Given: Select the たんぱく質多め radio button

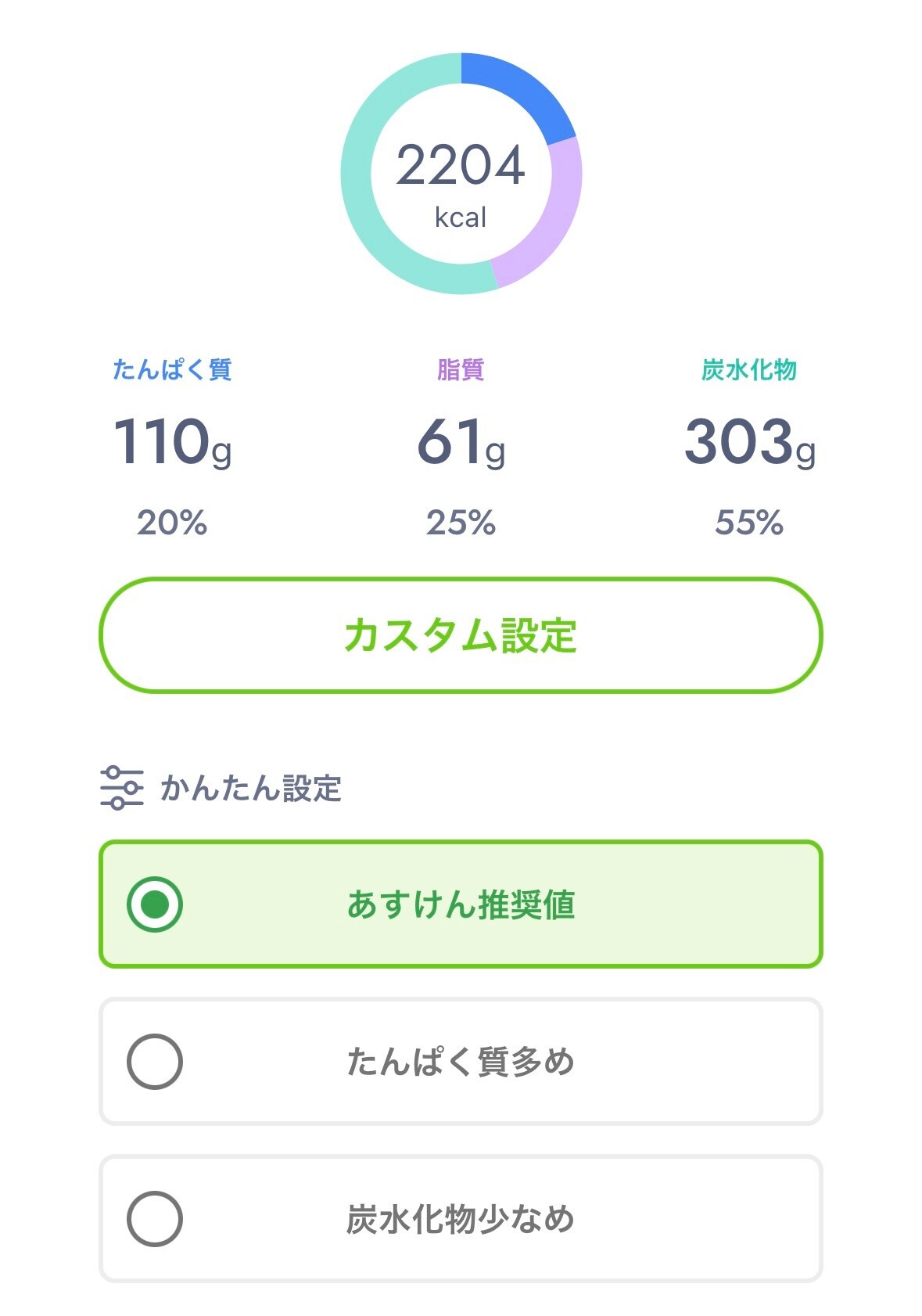Looking at the screenshot, I should tap(155, 1062).
